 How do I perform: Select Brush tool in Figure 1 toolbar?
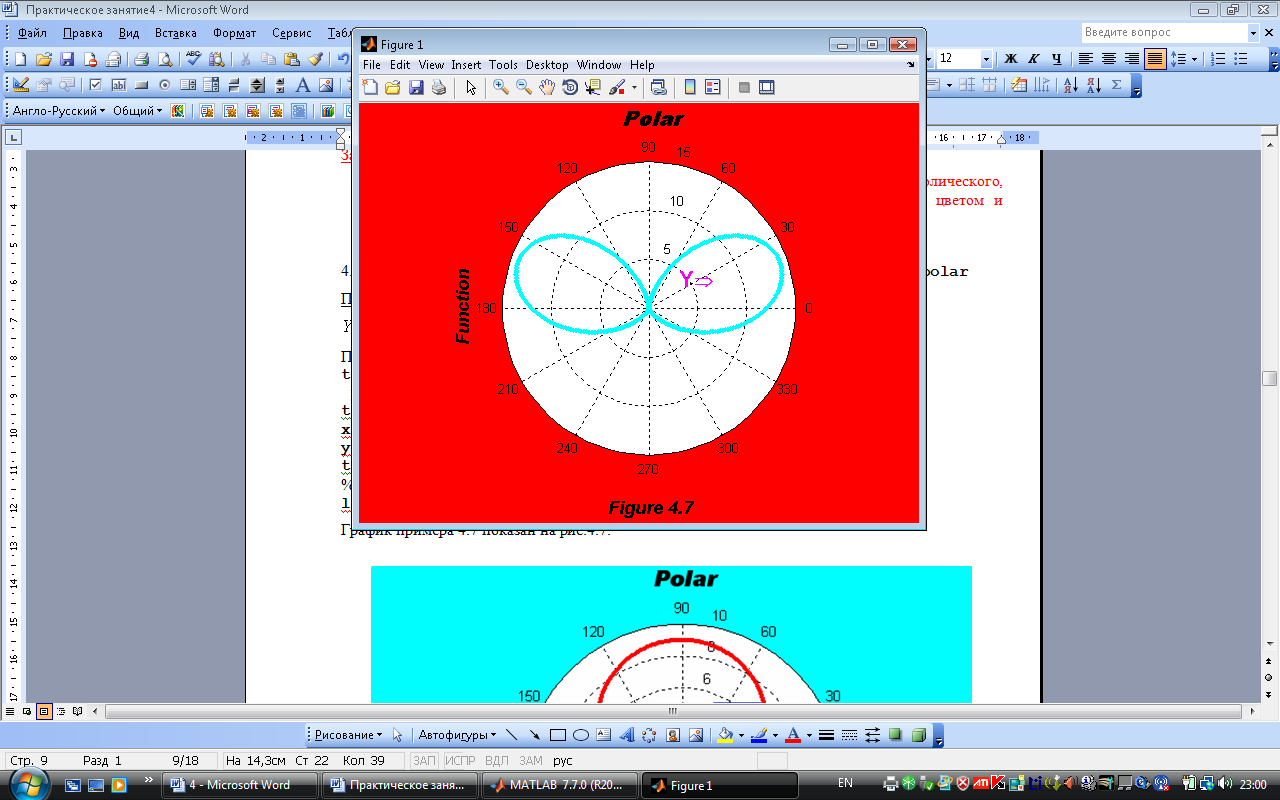[619, 88]
